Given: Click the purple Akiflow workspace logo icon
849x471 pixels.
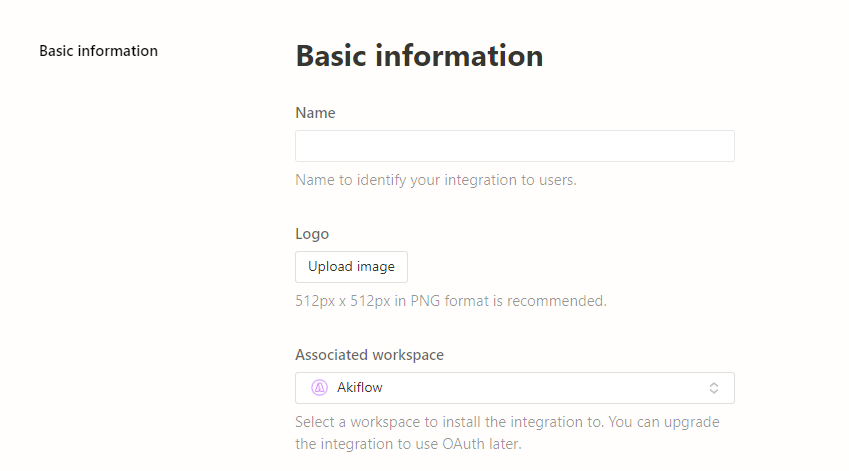Looking at the screenshot, I should point(319,388).
